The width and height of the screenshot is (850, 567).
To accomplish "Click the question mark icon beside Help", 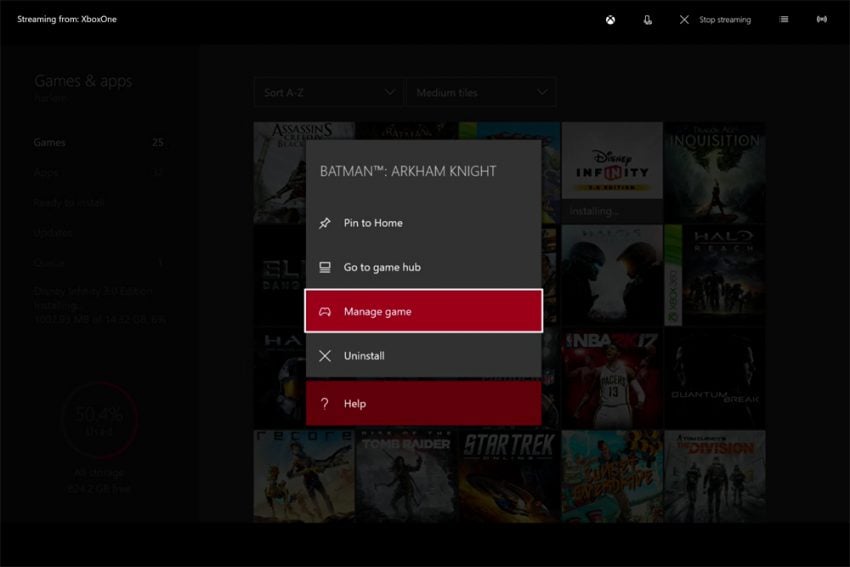I will (x=324, y=404).
